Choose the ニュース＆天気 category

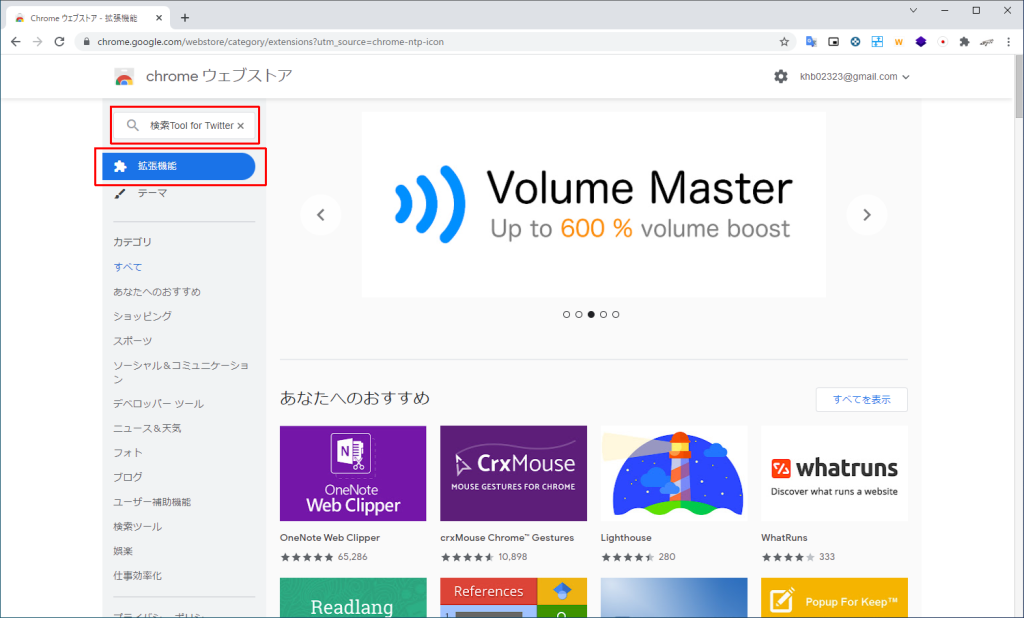point(147,429)
